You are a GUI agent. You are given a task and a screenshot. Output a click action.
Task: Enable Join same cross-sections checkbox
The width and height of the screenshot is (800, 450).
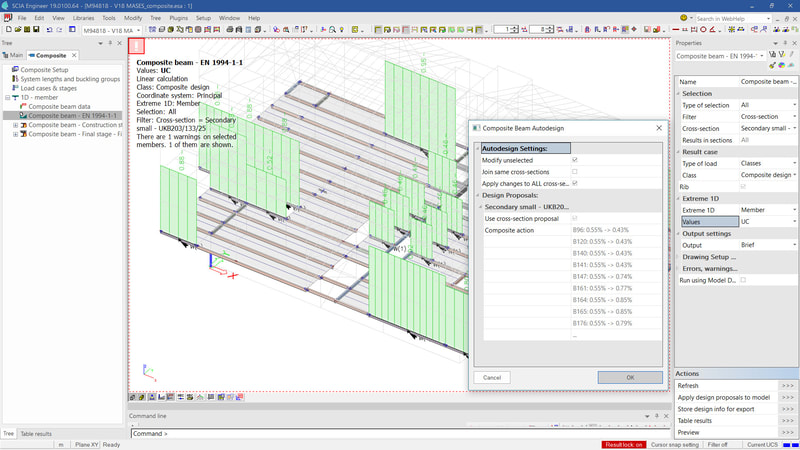coord(574,171)
